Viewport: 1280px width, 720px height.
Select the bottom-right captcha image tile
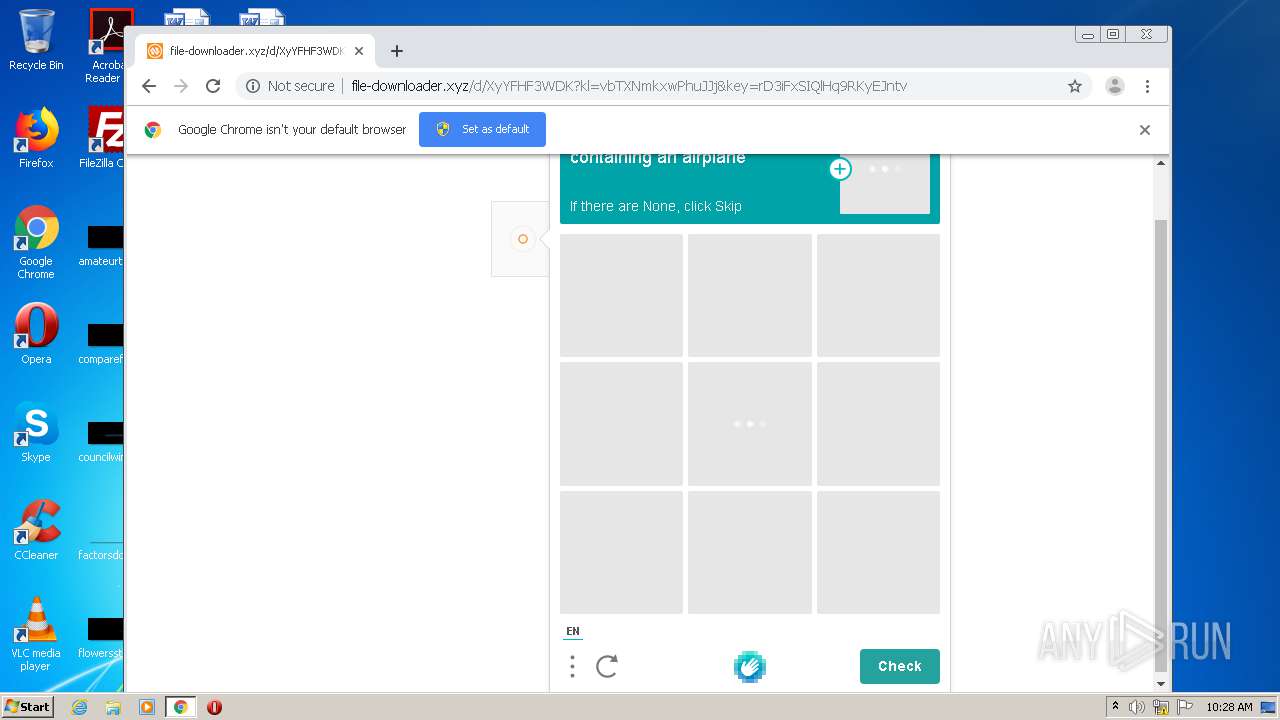point(878,552)
